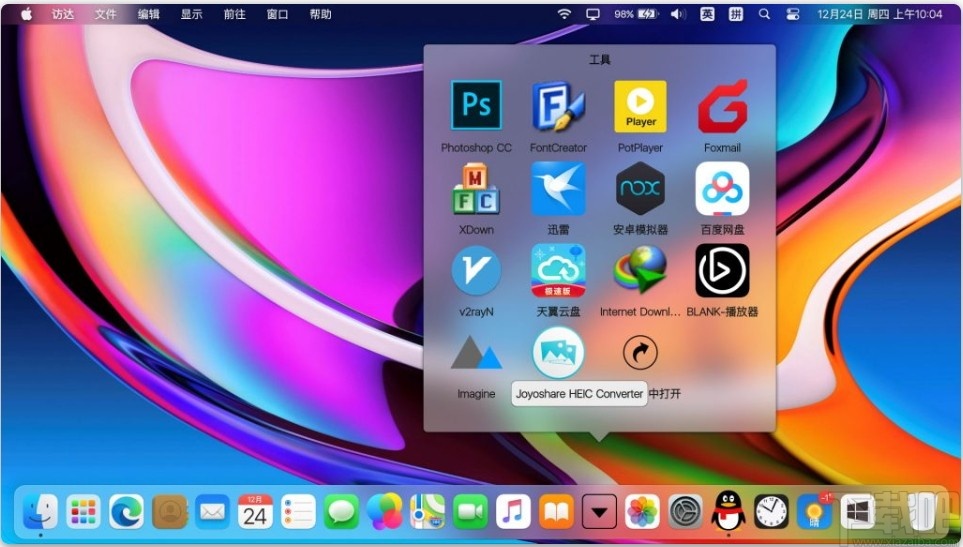This screenshot has width=963, height=547.
Task: Open Control Center from the menu bar
Action: [x=793, y=14]
